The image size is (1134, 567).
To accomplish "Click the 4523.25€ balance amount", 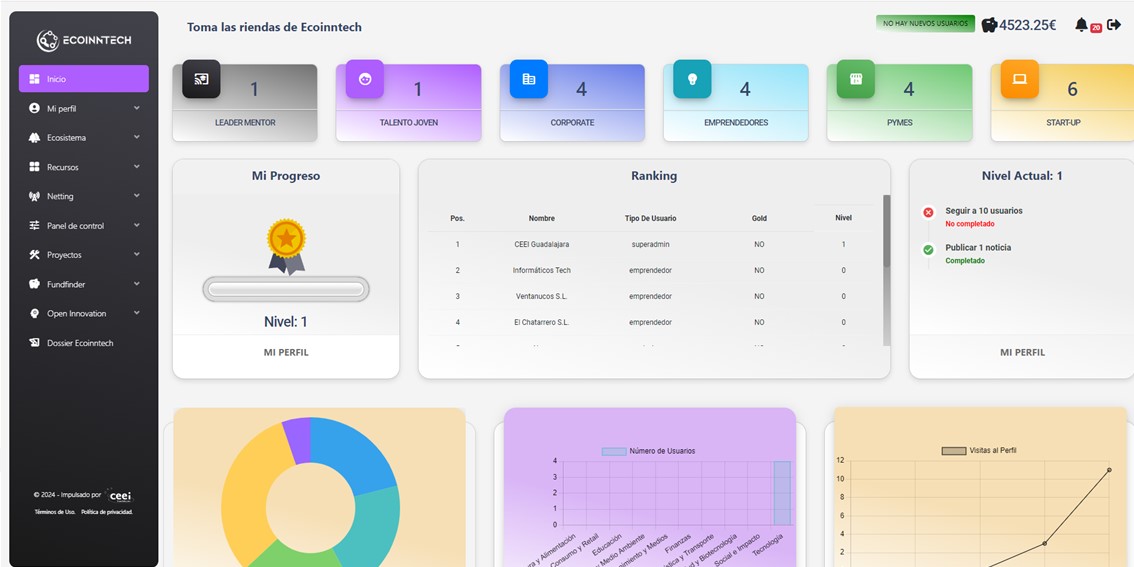I will 1028,25.
